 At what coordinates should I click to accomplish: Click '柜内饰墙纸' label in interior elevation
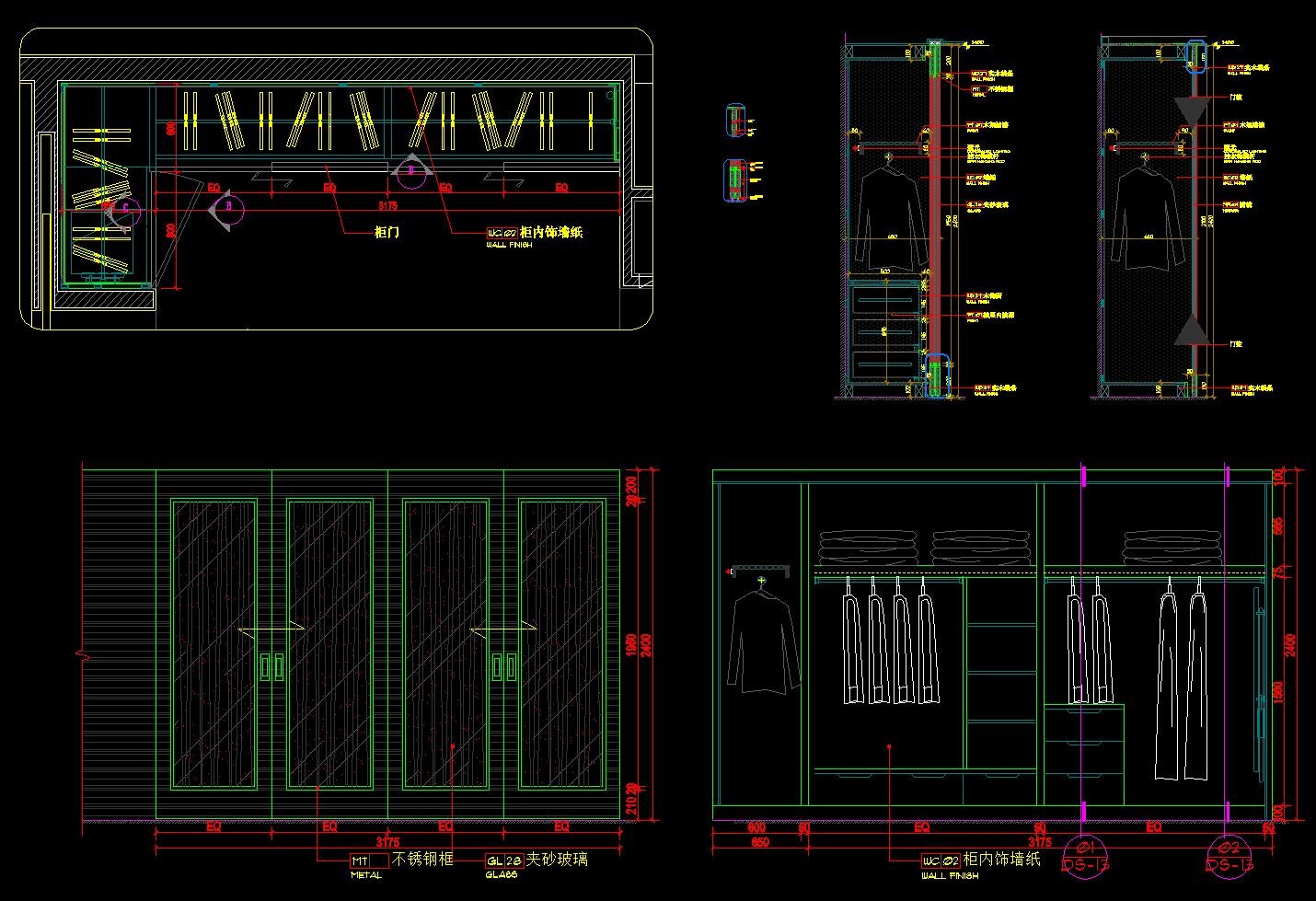1002,860
